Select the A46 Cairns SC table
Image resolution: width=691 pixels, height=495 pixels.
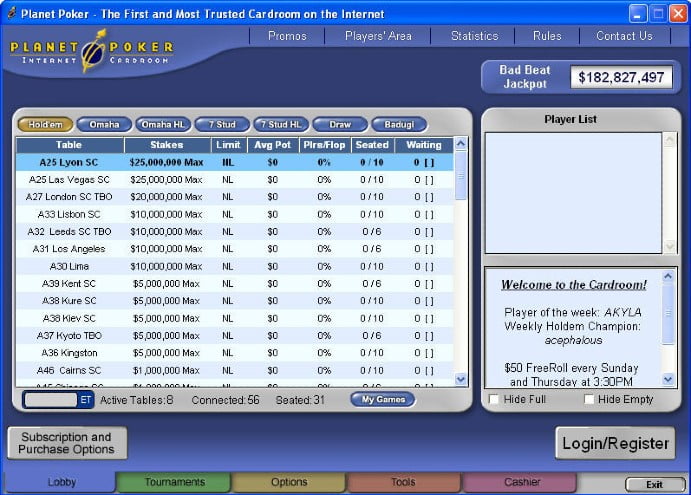234,371
